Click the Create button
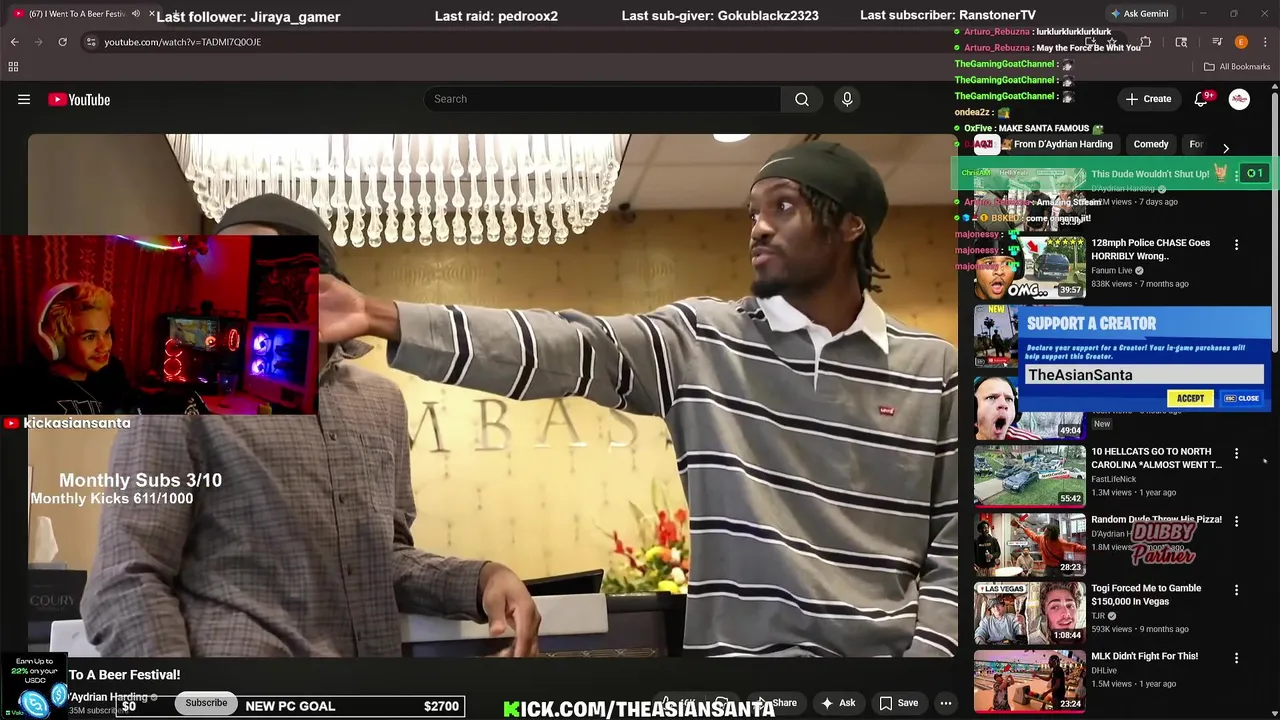 pos(1148,99)
